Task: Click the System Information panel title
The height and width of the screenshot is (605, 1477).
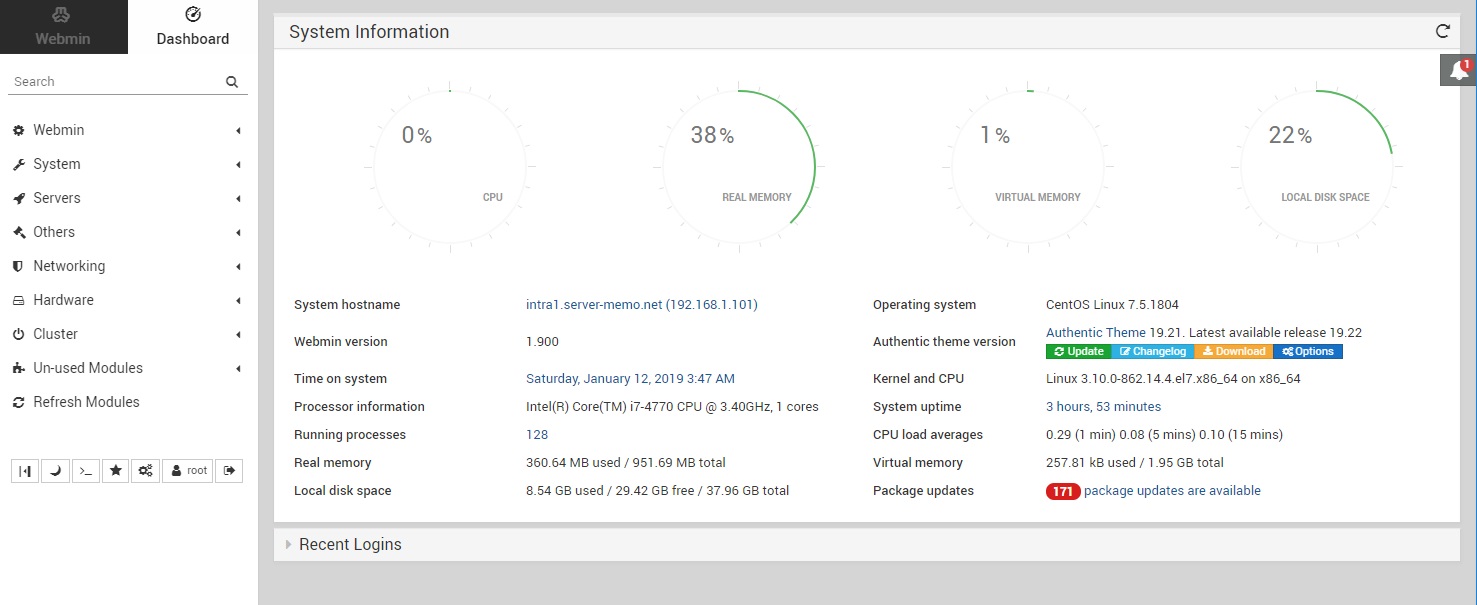Action: 369,32
